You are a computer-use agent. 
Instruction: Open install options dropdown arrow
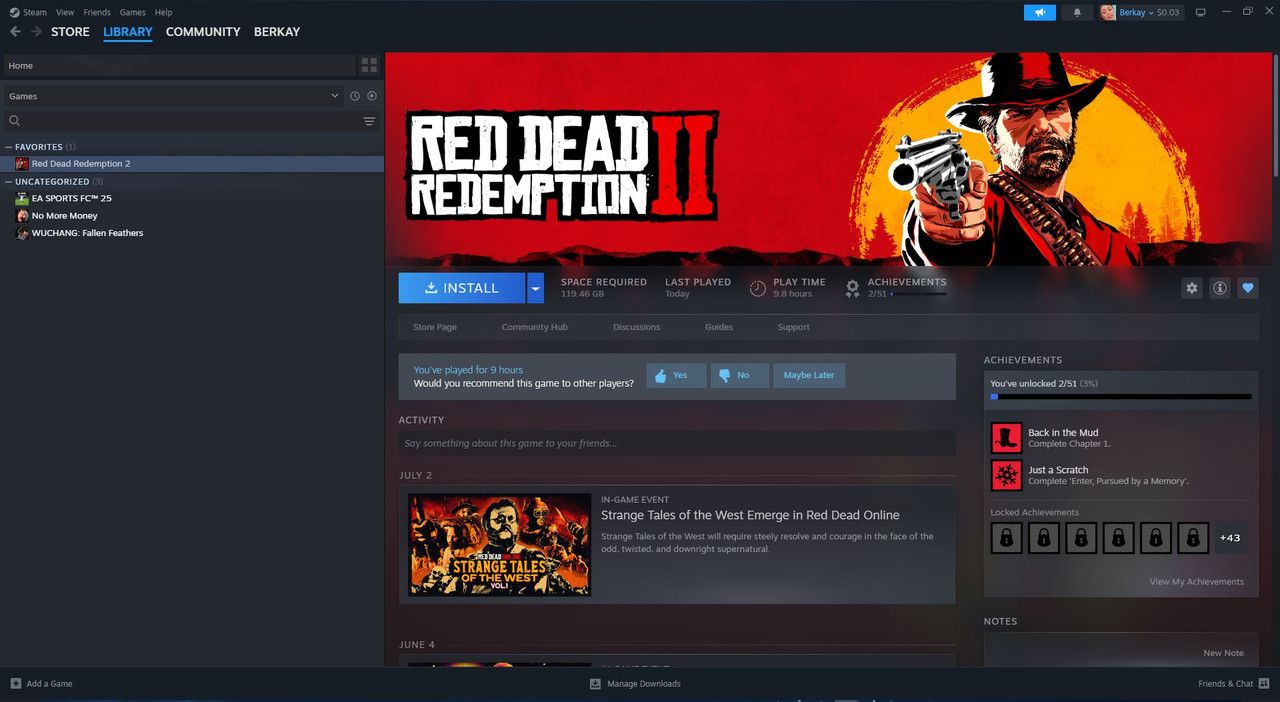coord(535,288)
